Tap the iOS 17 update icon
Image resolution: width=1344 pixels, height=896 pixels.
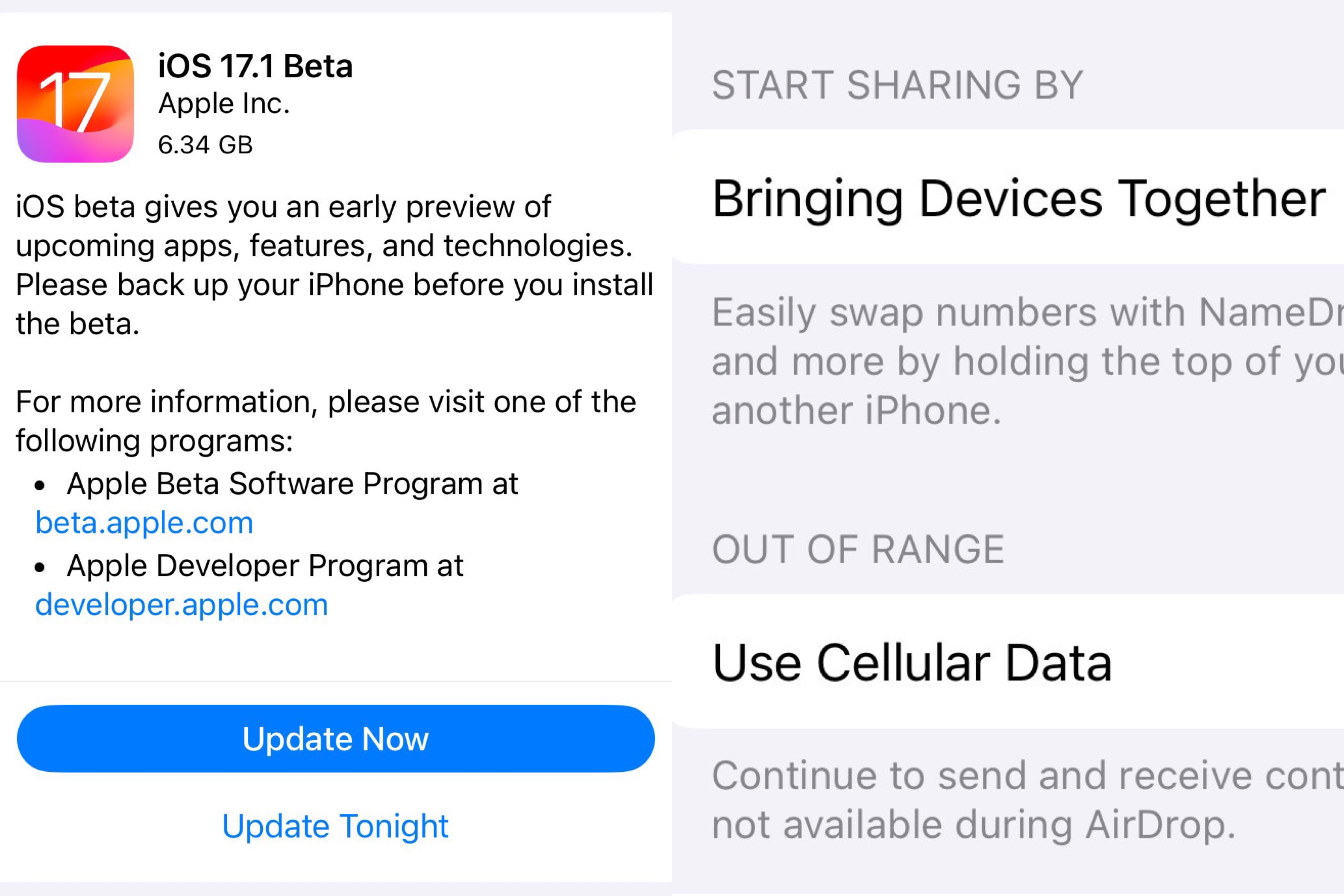tap(76, 104)
